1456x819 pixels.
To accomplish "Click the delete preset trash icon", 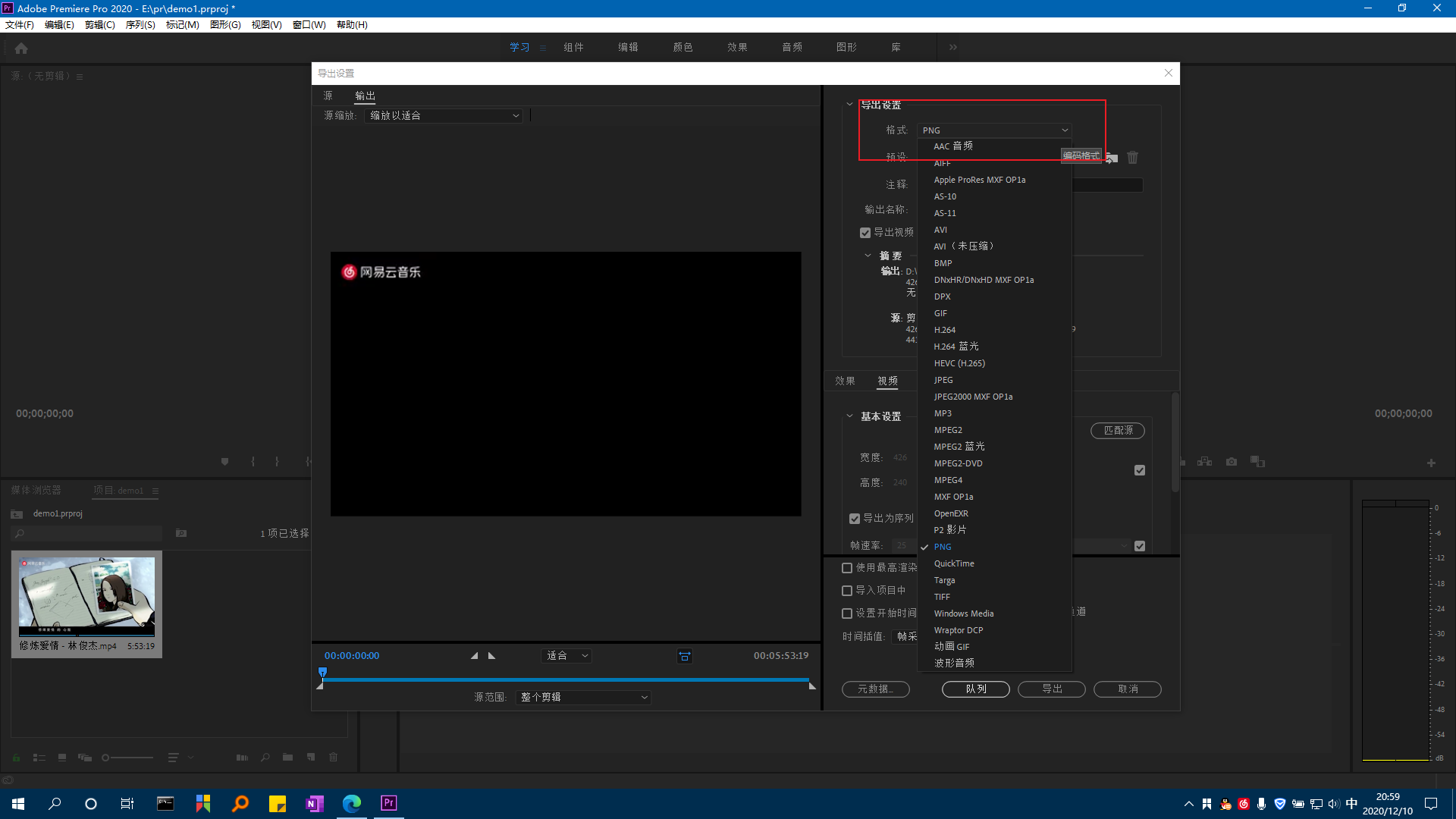I will click(1132, 158).
